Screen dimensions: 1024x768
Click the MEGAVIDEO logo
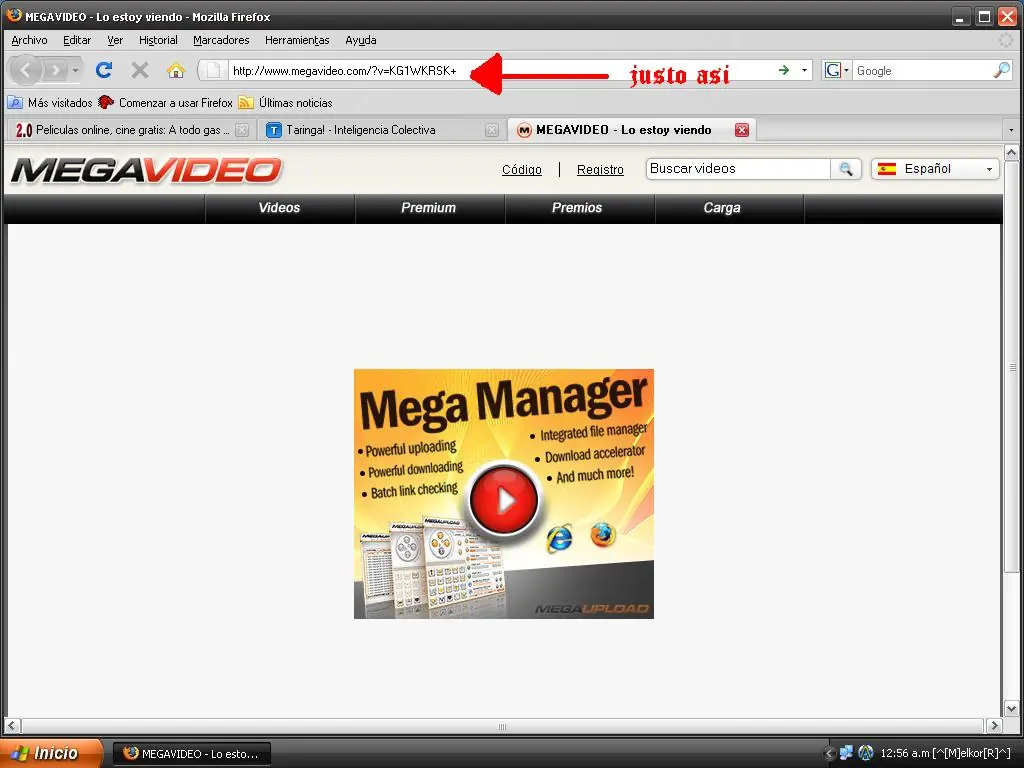[x=146, y=170]
